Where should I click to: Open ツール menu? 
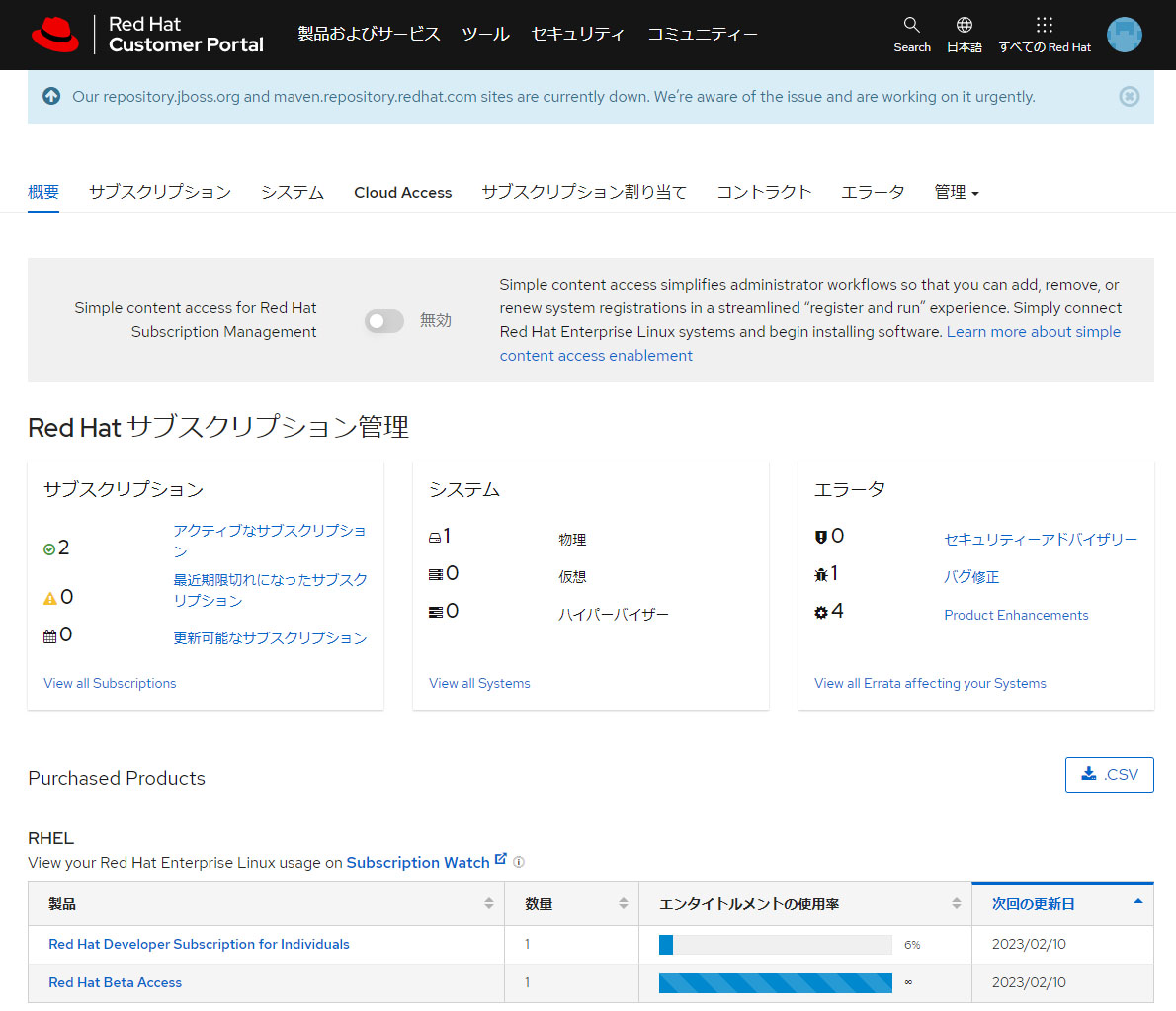point(486,34)
